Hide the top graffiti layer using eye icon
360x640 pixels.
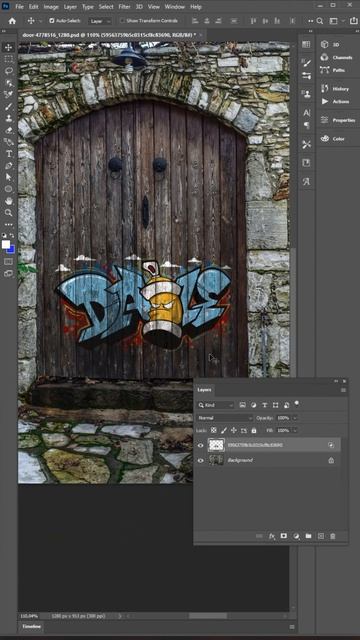200,445
